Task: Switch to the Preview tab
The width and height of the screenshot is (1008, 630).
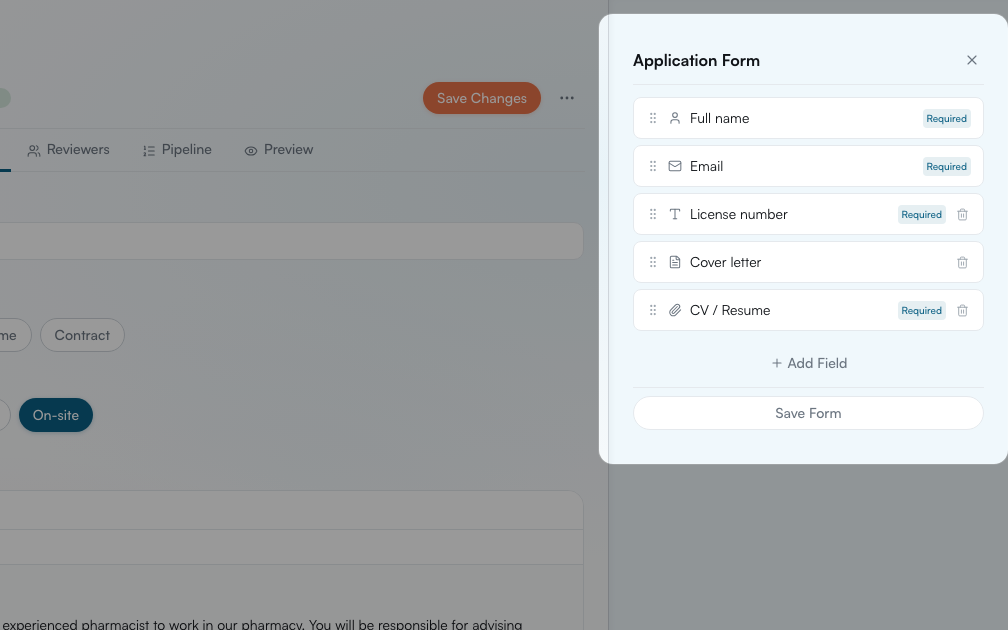Action: 278,150
